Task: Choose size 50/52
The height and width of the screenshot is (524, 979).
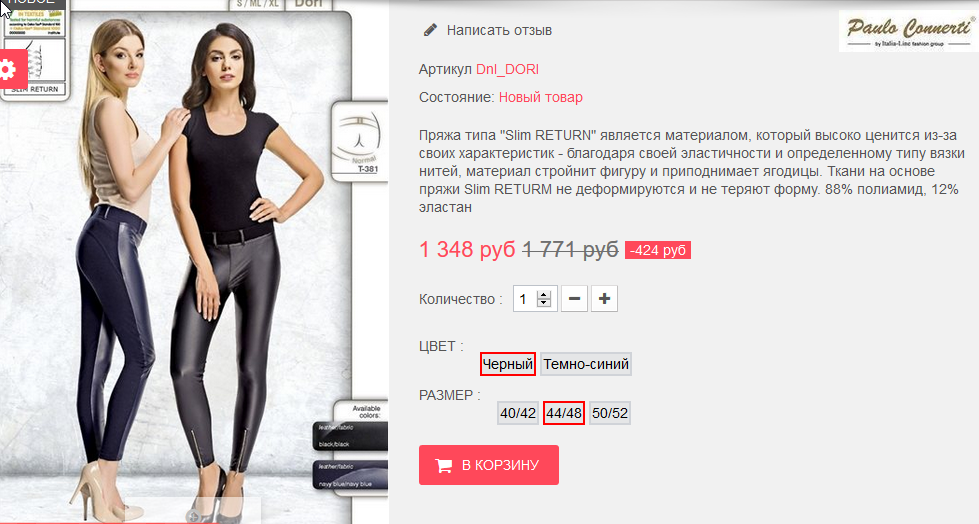Action: 610,413
